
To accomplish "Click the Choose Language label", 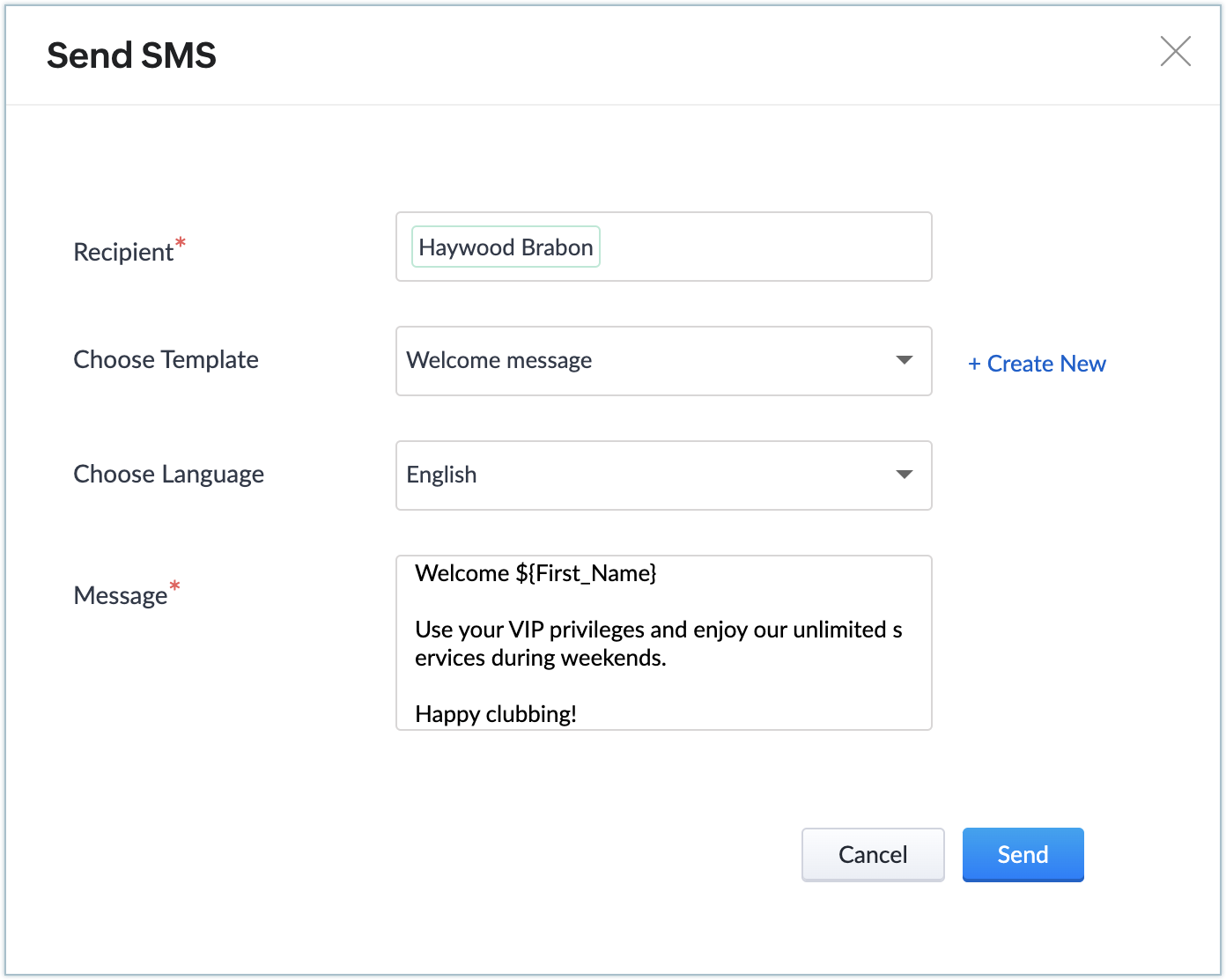I will pyautogui.click(x=168, y=475).
